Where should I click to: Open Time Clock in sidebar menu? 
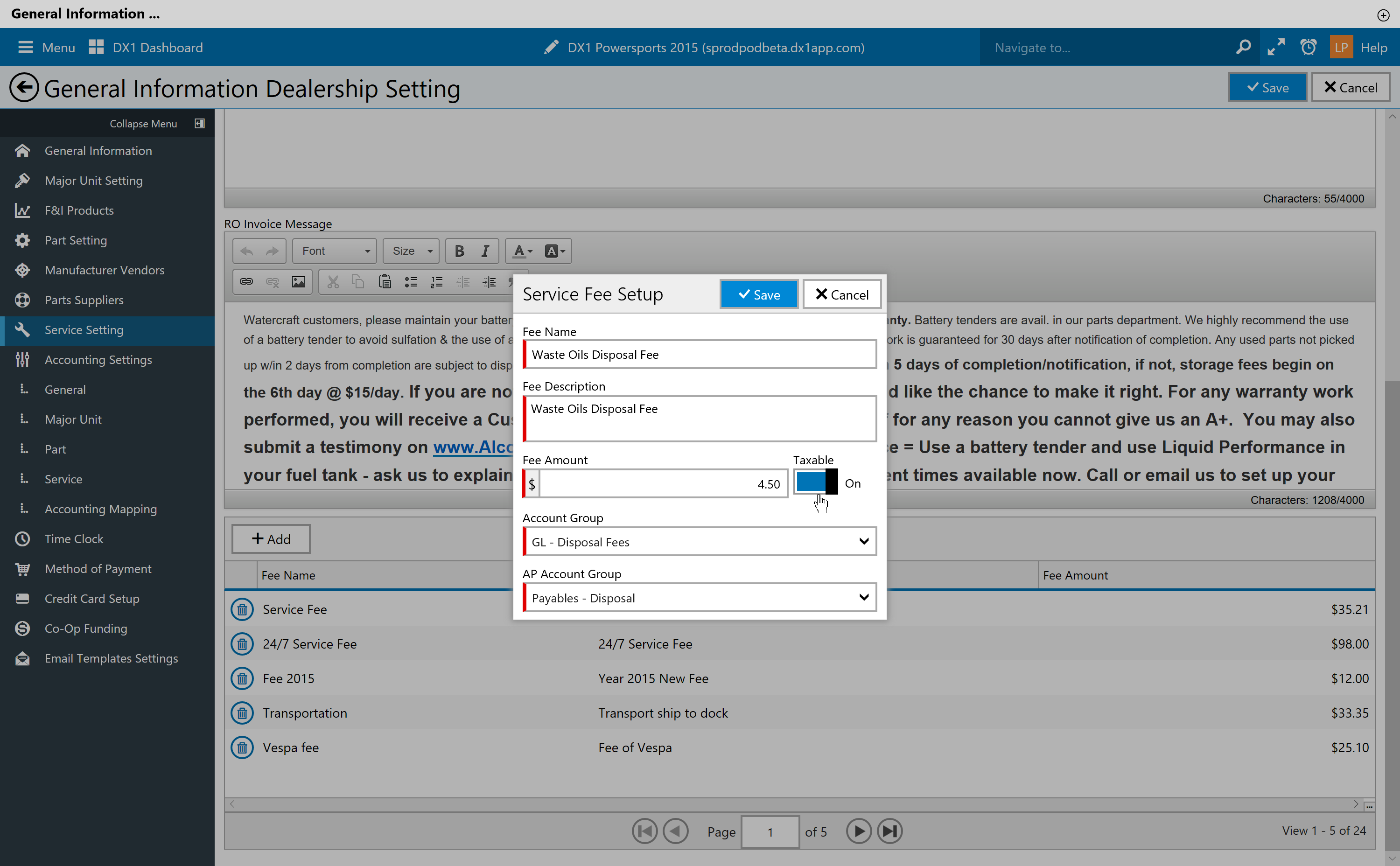point(74,539)
